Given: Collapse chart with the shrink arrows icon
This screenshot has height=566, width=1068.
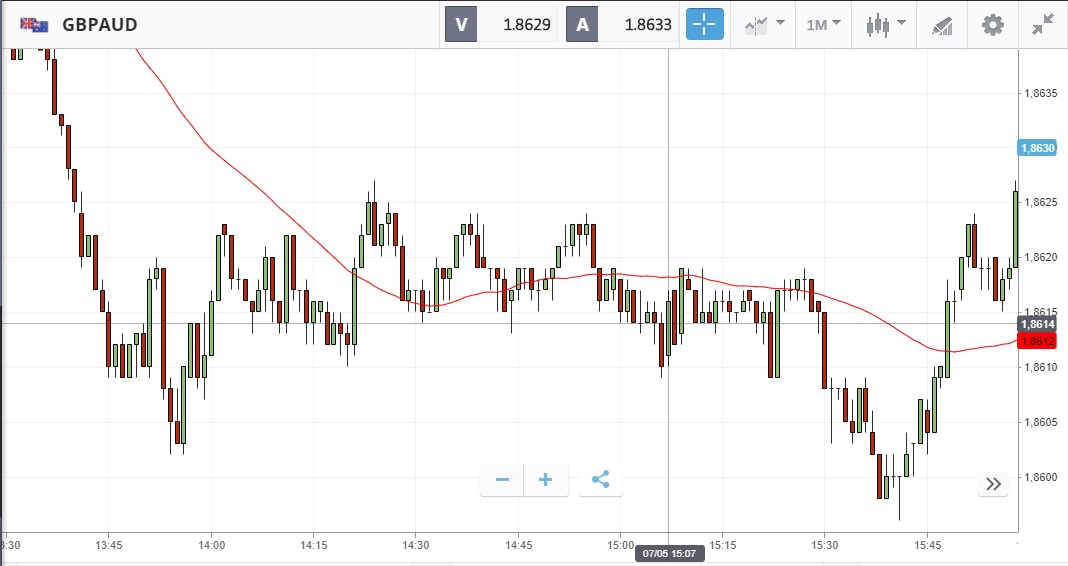Looking at the screenshot, I should click(1042, 24).
